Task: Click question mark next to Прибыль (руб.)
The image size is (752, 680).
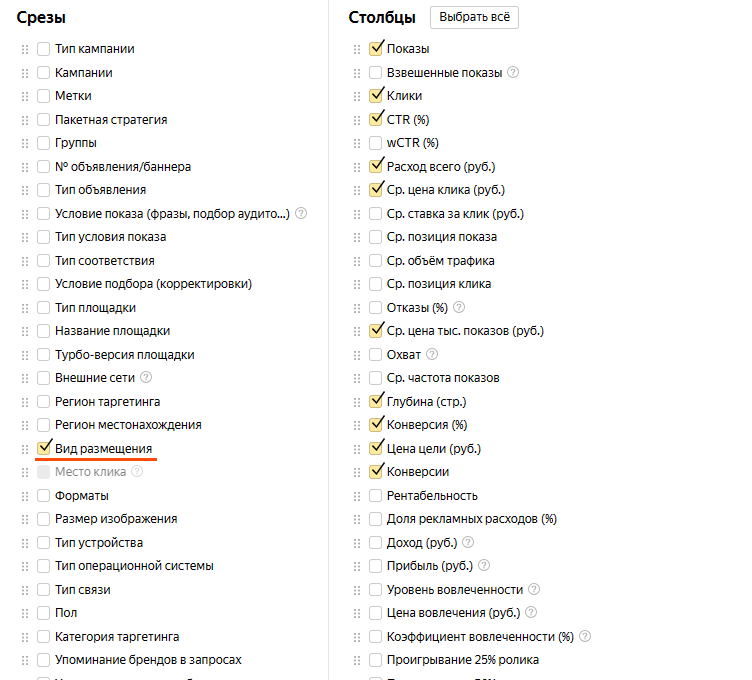Action: [x=484, y=565]
